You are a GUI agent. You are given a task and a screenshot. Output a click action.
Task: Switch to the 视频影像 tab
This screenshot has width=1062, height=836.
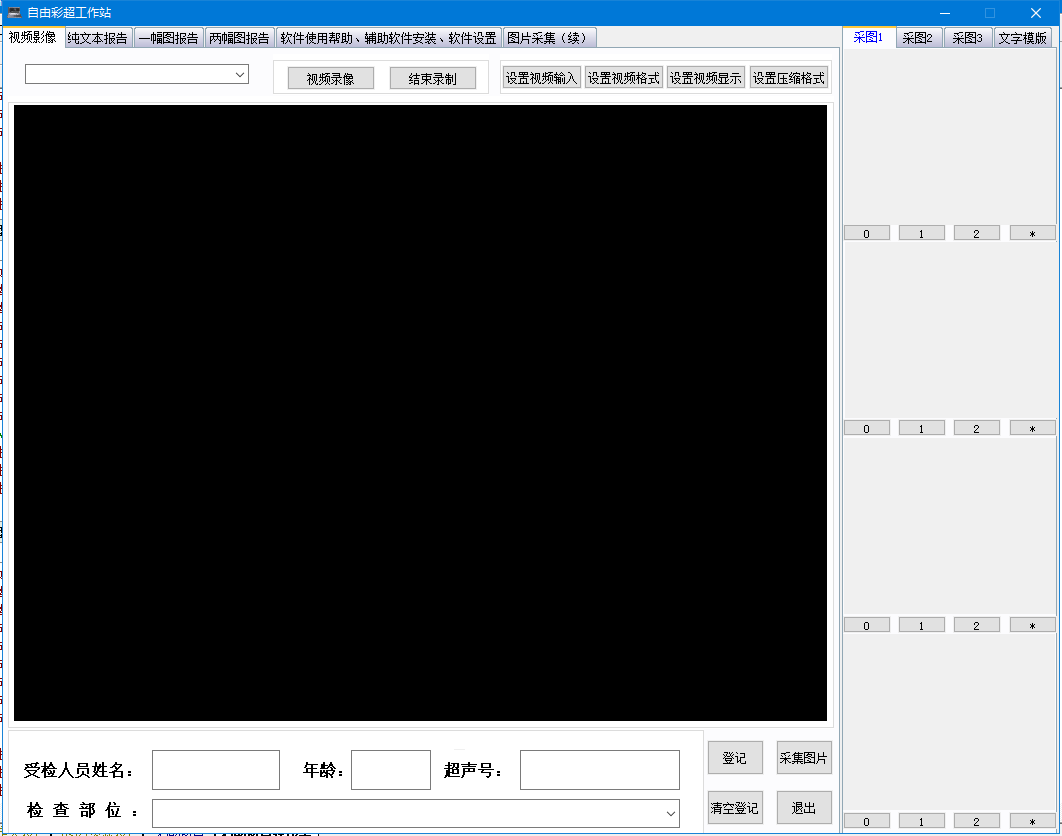tap(33, 37)
